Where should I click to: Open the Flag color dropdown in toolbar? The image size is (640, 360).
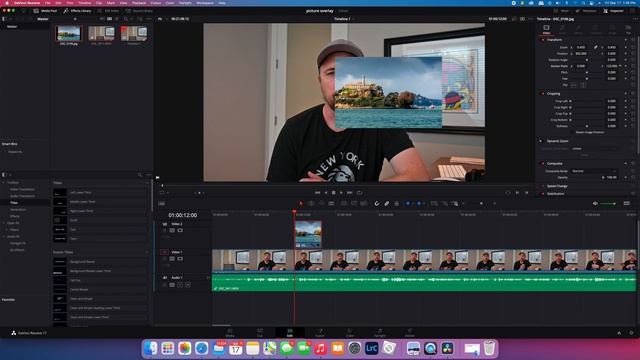coord(412,203)
